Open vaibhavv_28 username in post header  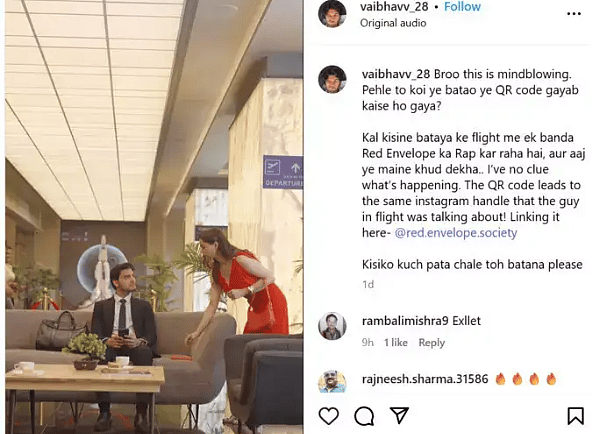point(394,6)
